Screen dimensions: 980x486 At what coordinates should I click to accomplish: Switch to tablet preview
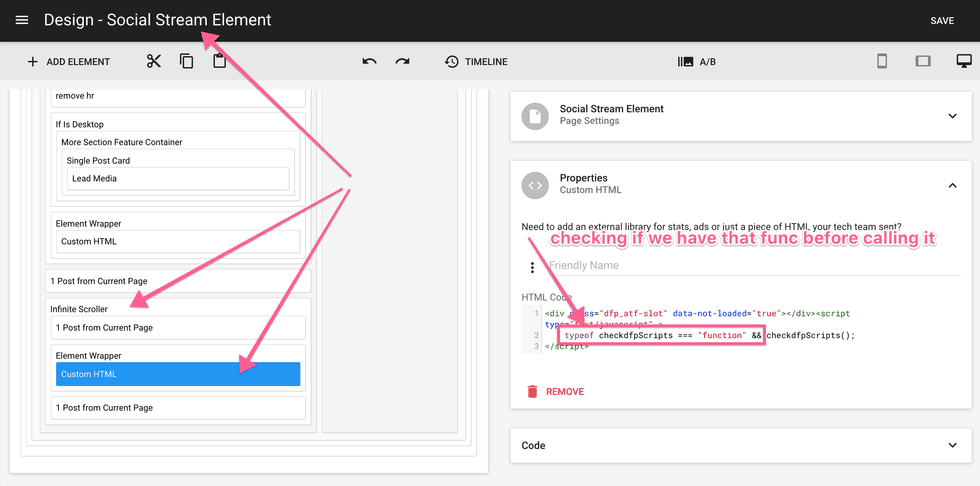pos(922,61)
